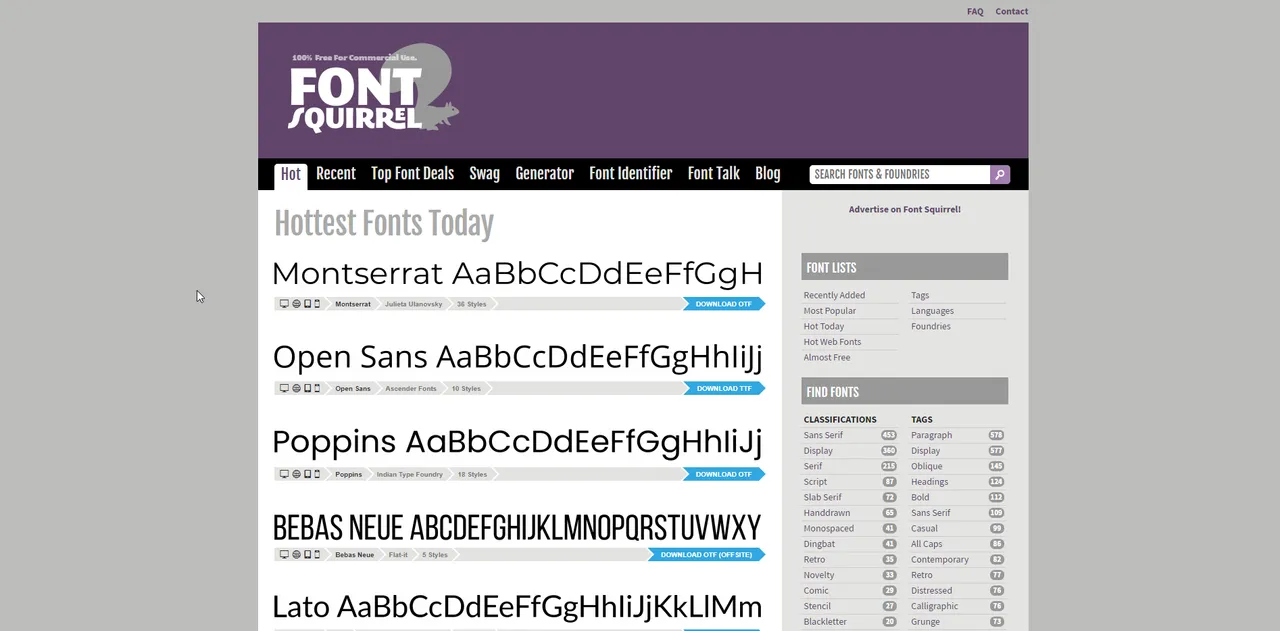
Task: Click the 18 Styles label for Poppins
Action: (x=472, y=474)
